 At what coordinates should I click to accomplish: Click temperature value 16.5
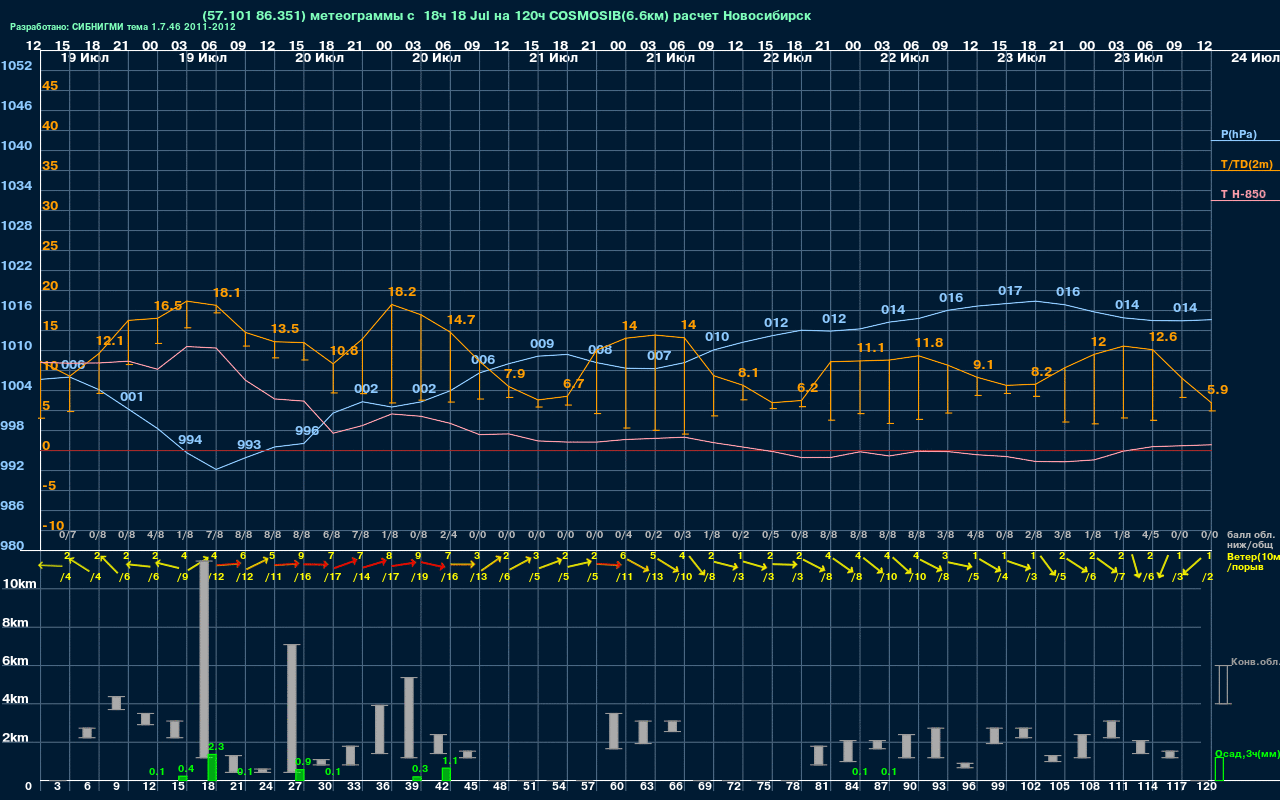[x=168, y=306]
